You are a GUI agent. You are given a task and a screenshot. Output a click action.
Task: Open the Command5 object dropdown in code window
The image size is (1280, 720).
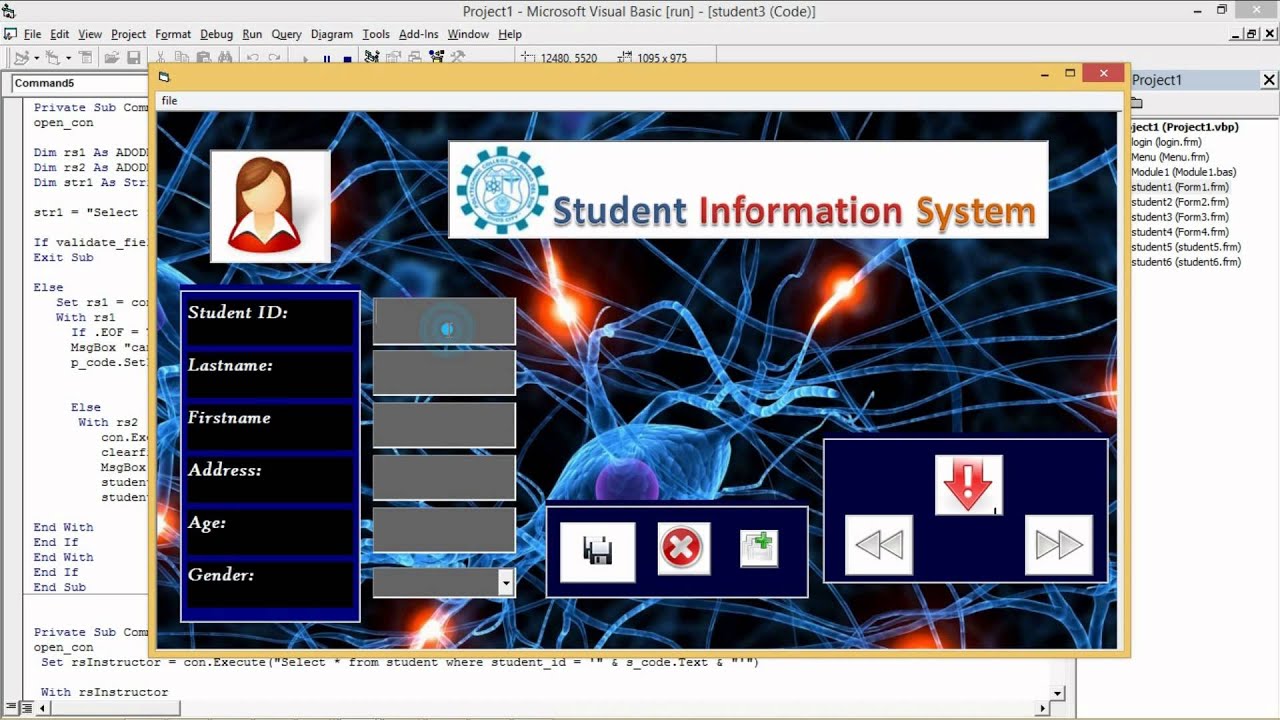80,83
